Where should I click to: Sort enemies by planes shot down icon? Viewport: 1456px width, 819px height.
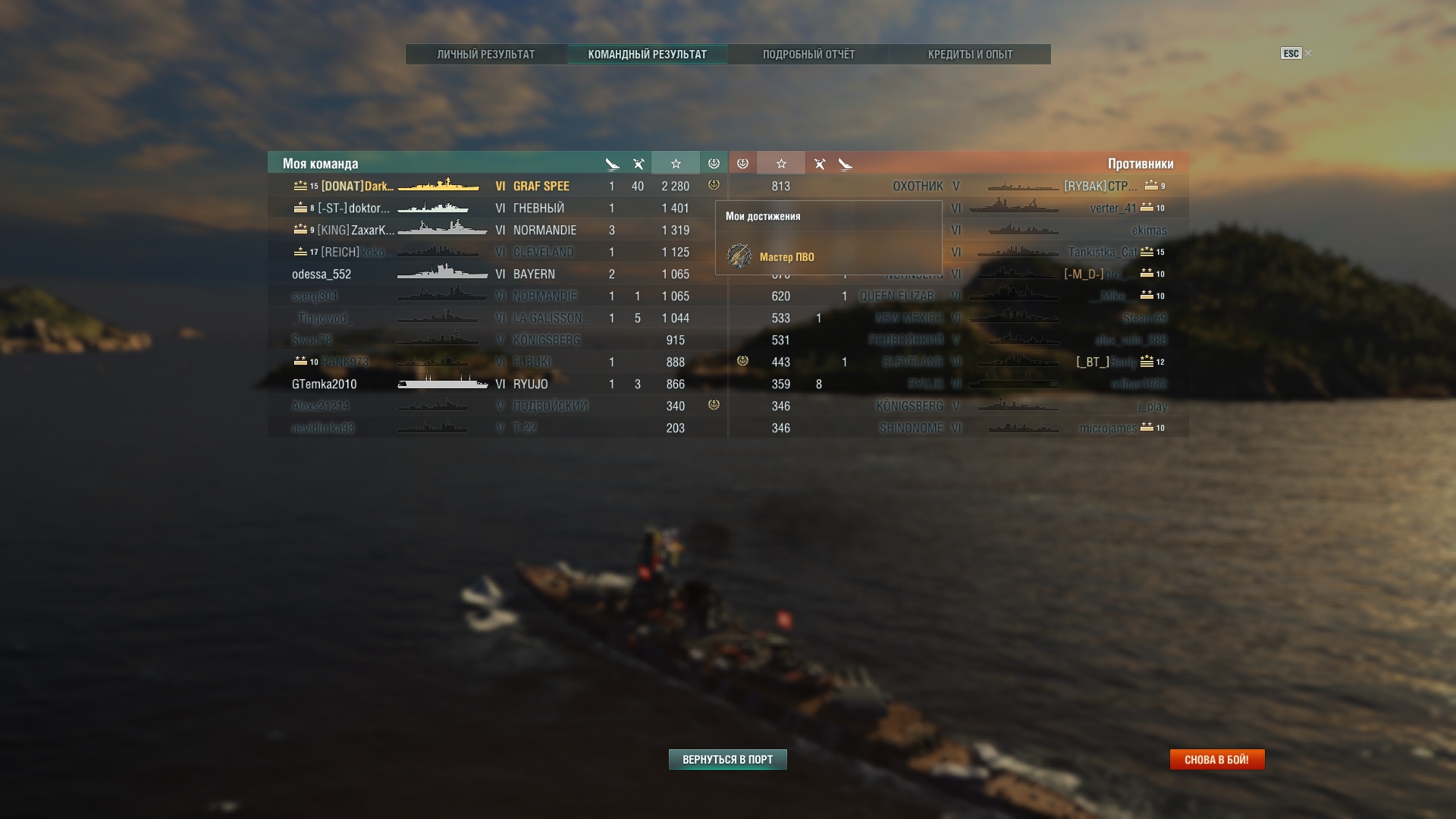[820, 164]
